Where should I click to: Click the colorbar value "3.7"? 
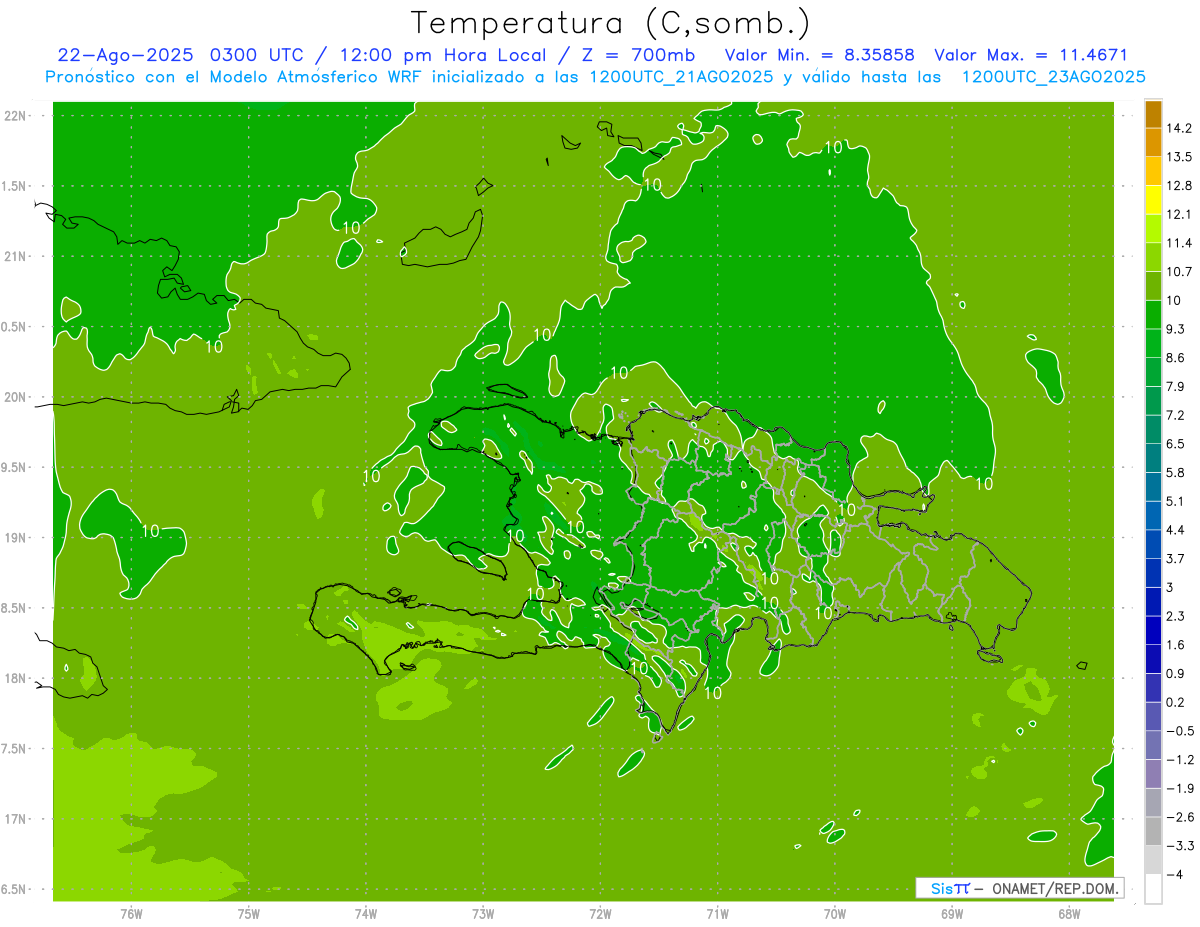point(1177,558)
